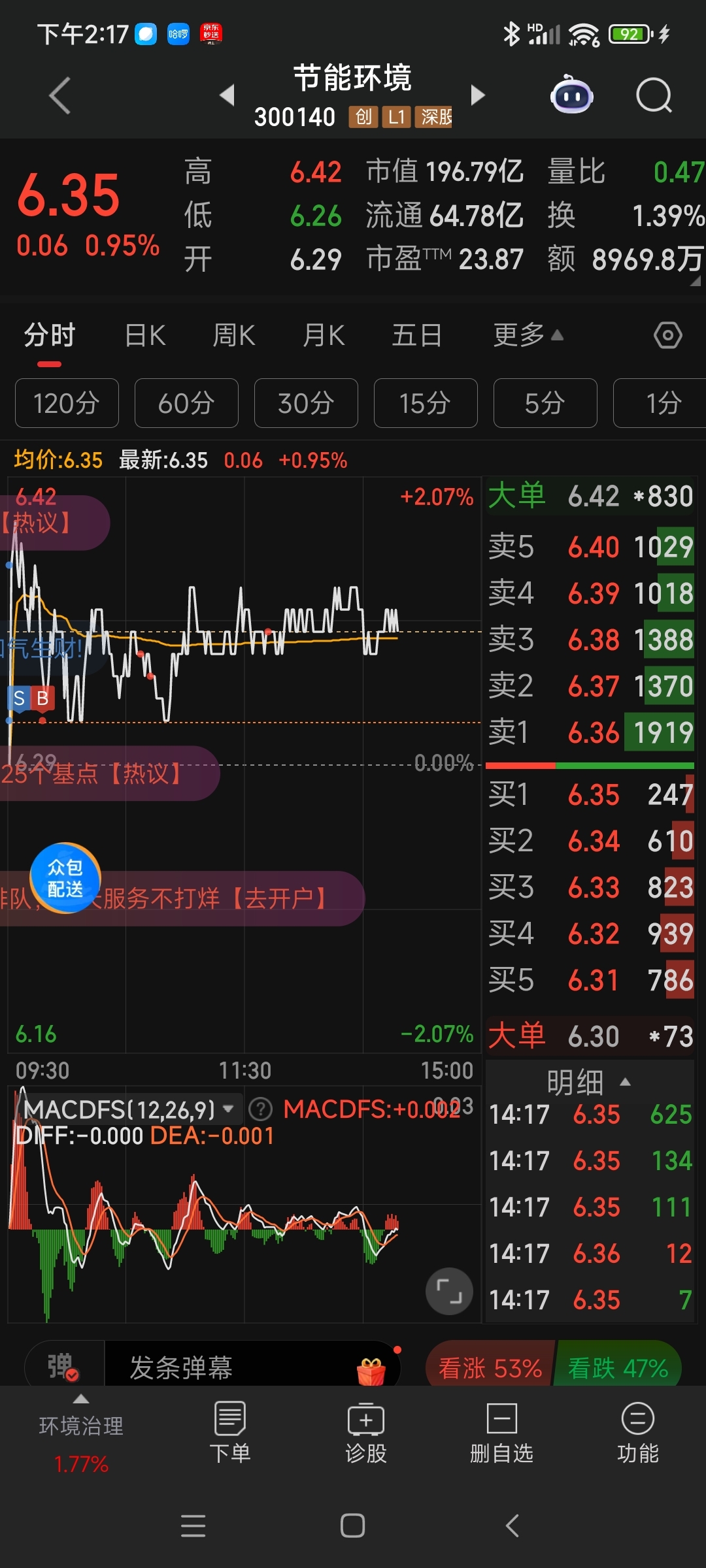Tap the 创 board tag

tap(363, 117)
